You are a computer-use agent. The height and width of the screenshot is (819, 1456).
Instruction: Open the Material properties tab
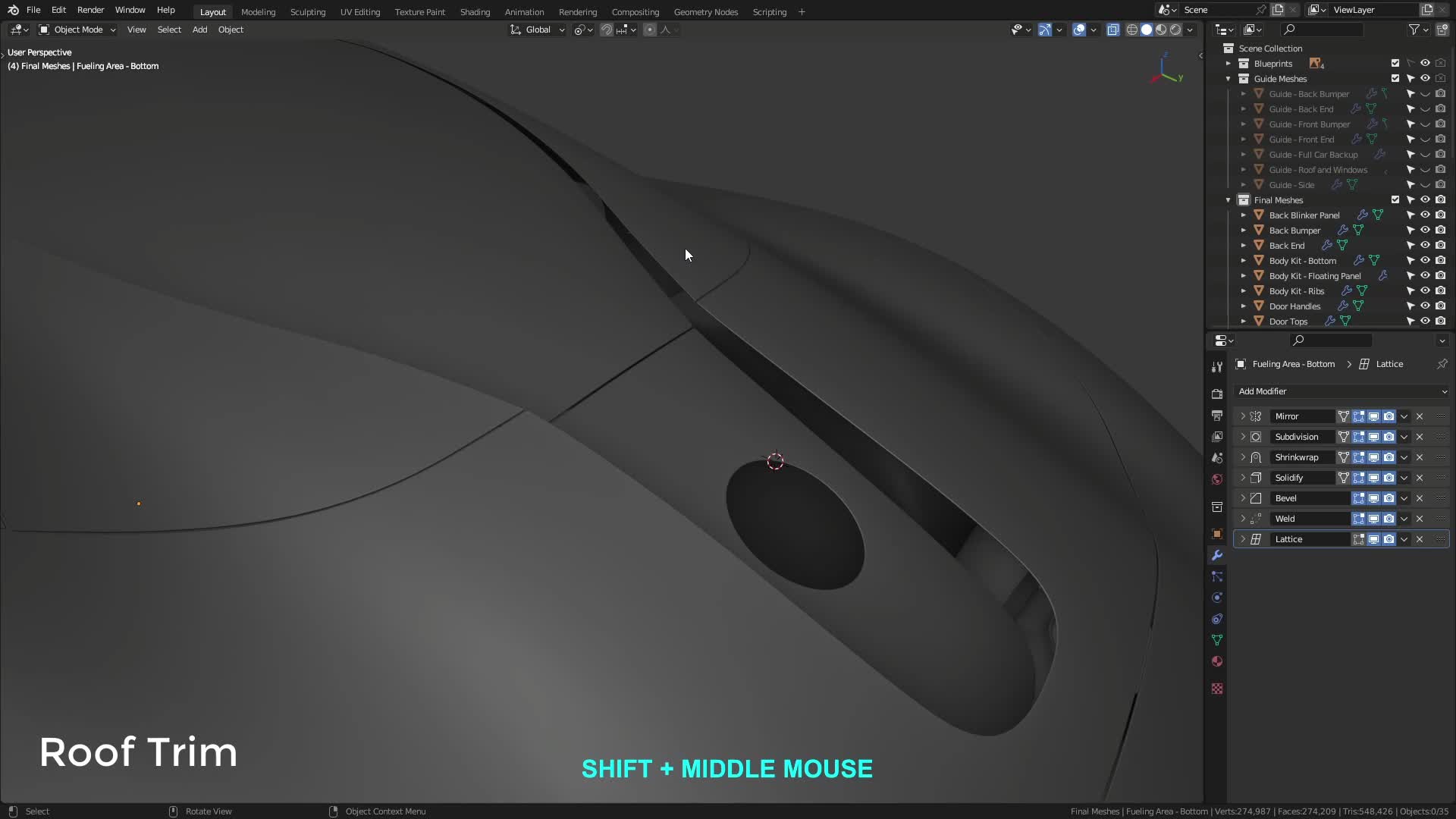[x=1217, y=661]
